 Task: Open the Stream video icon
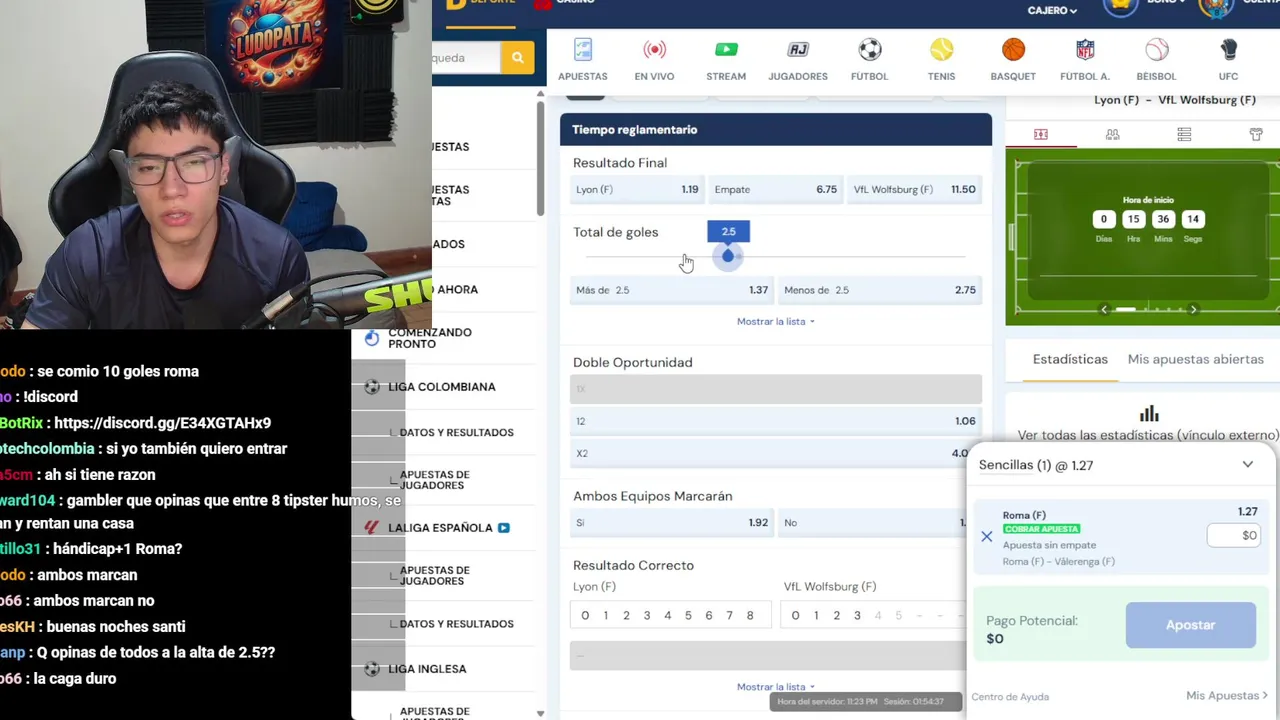pyautogui.click(x=726, y=49)
